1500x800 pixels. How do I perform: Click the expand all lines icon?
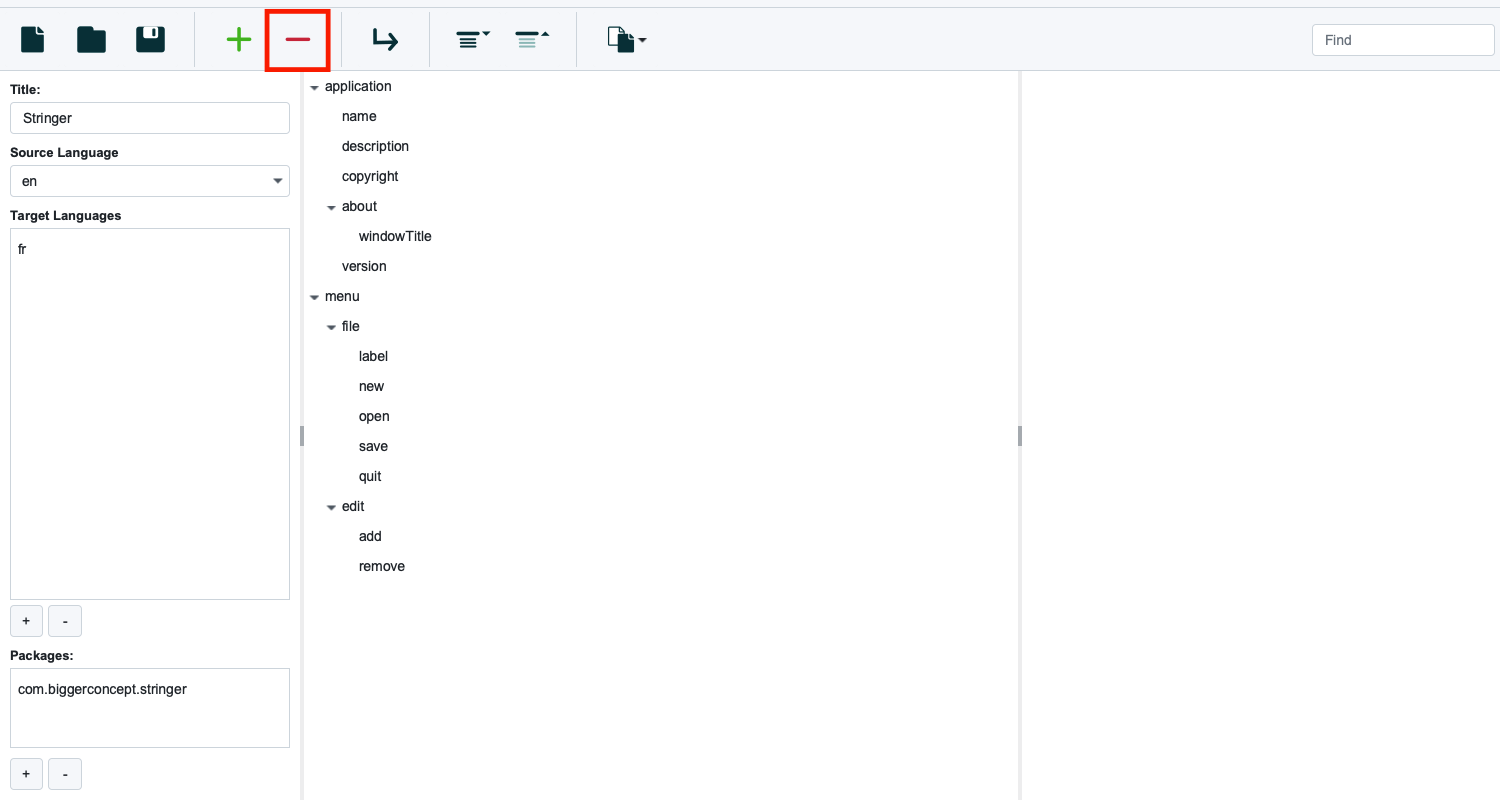pos(473,40)
